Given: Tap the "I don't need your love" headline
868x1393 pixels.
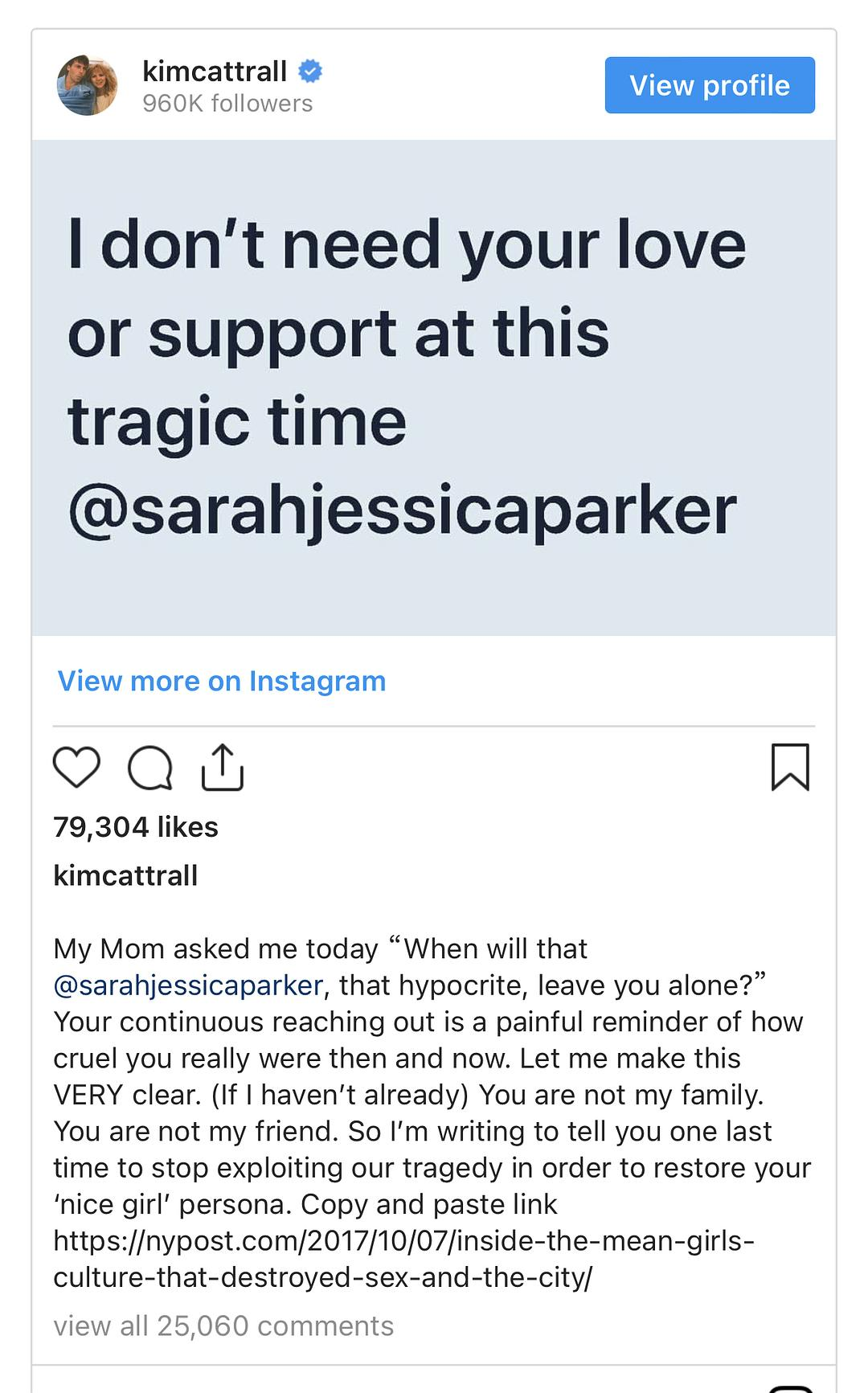Looking at the screenshot, I should [407, 246].
